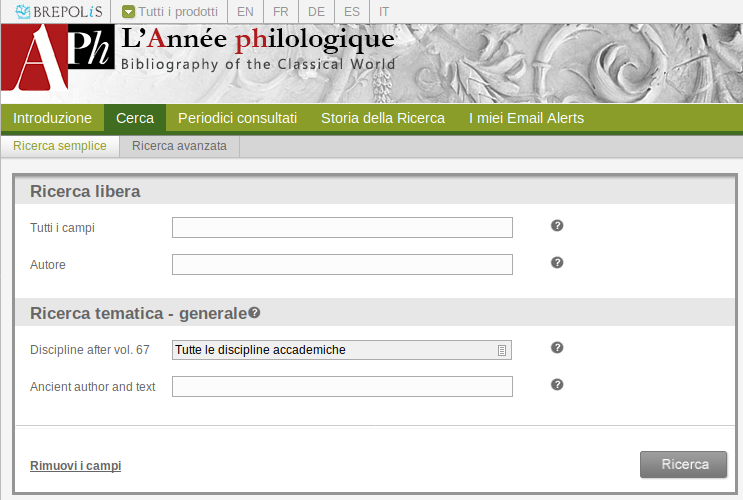Screen dimensions: 743x500
Task: Switch language to ES
Action: 352,11
